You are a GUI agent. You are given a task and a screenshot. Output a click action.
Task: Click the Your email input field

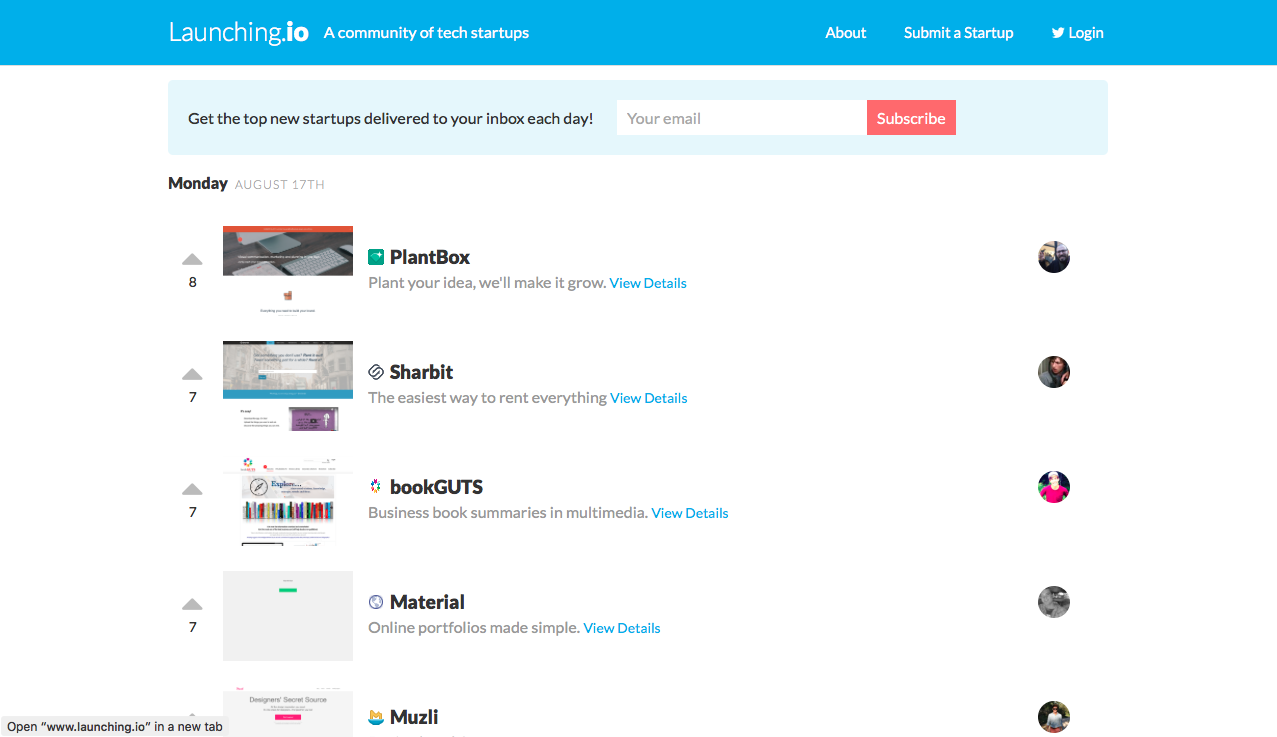pyautogui.click(x=741, y=117)
